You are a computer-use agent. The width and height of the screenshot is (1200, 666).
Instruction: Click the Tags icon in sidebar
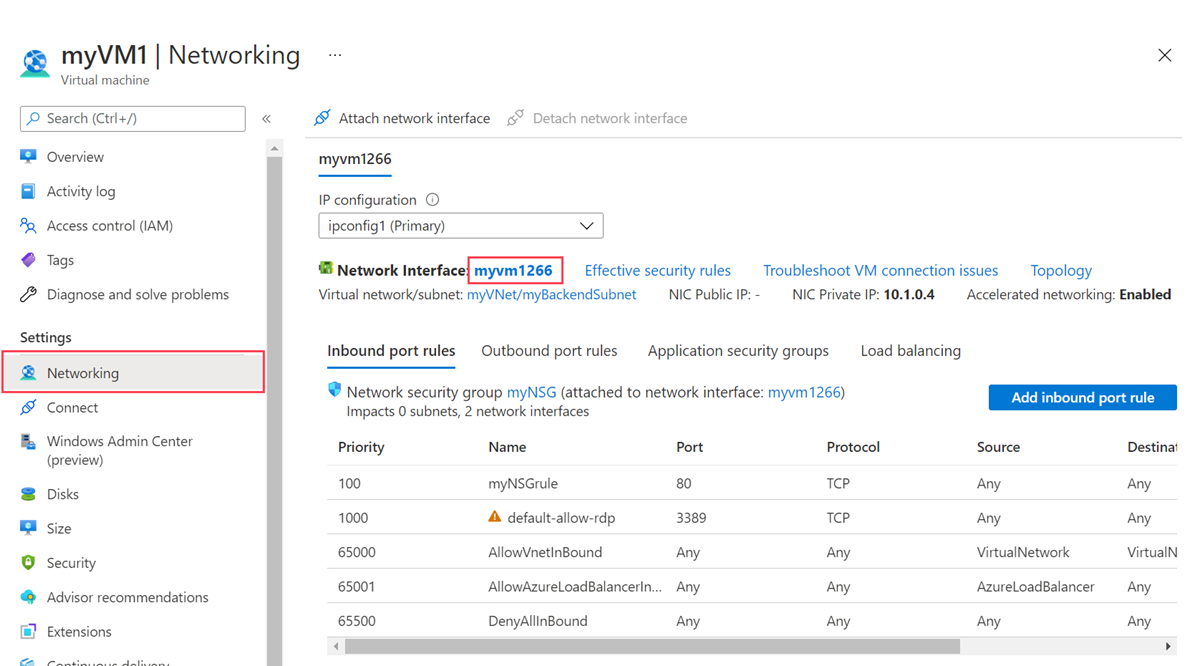tap(28, 260)
